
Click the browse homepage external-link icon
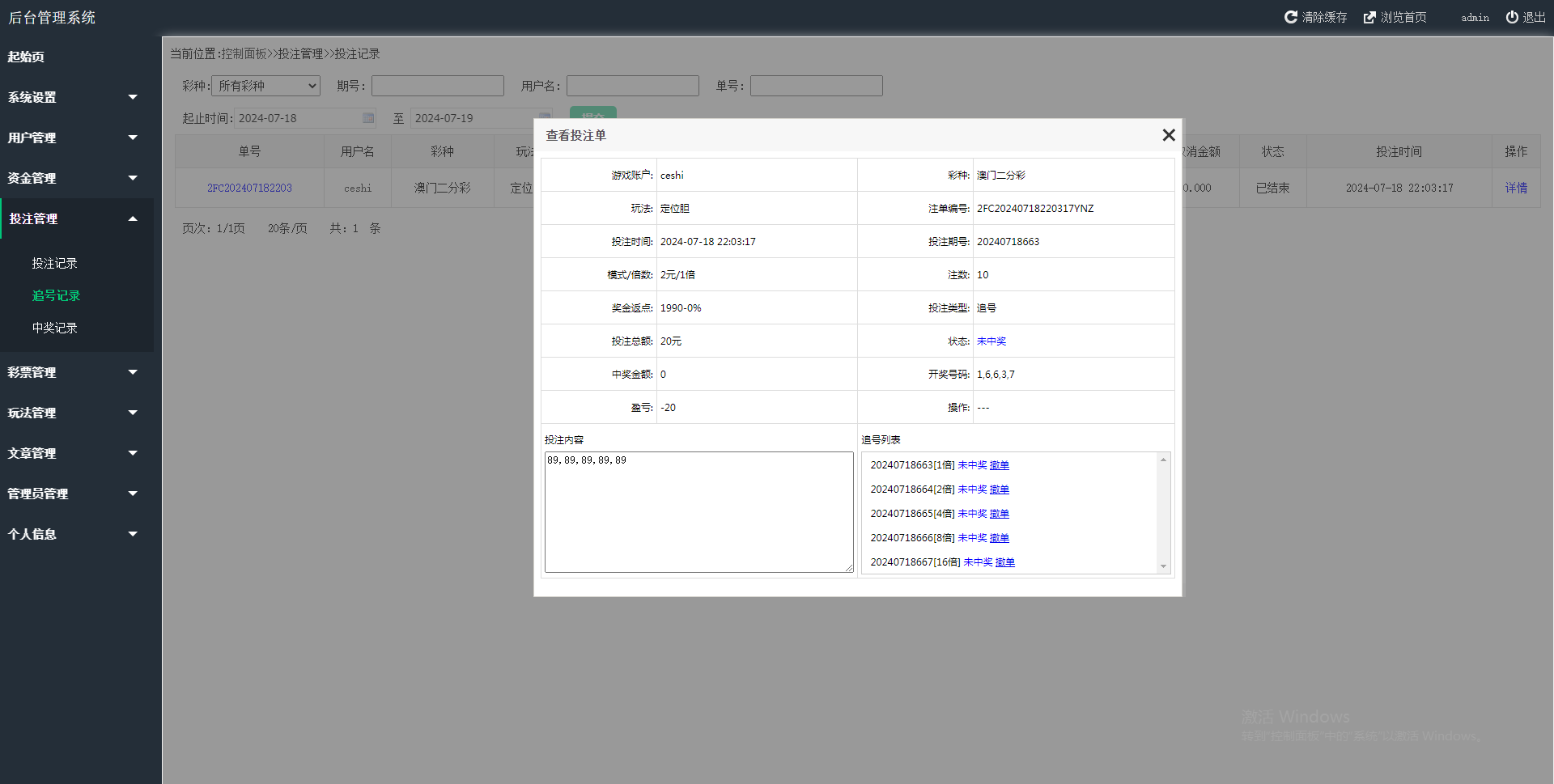pyautogui.click(x=1369, y=17)
